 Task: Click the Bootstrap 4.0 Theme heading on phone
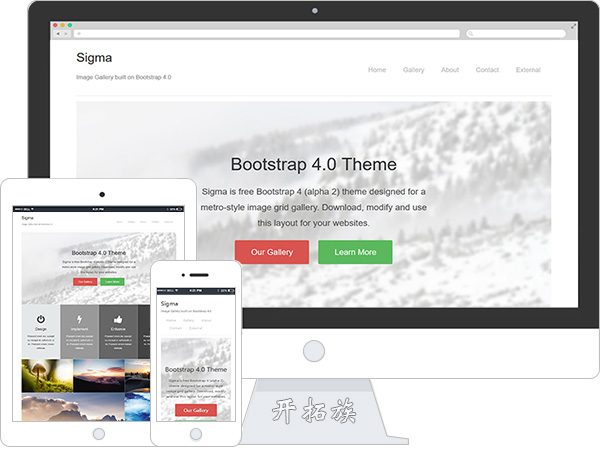(x=196, y=369)
